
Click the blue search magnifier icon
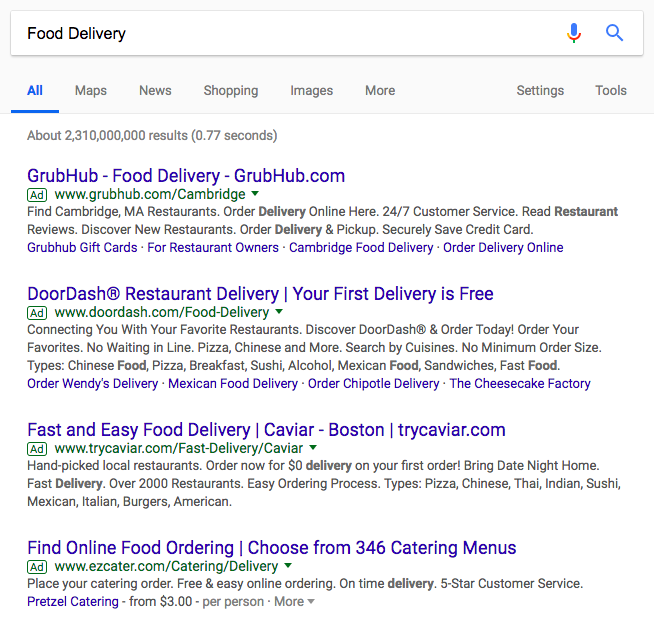(x=615, y=33)
